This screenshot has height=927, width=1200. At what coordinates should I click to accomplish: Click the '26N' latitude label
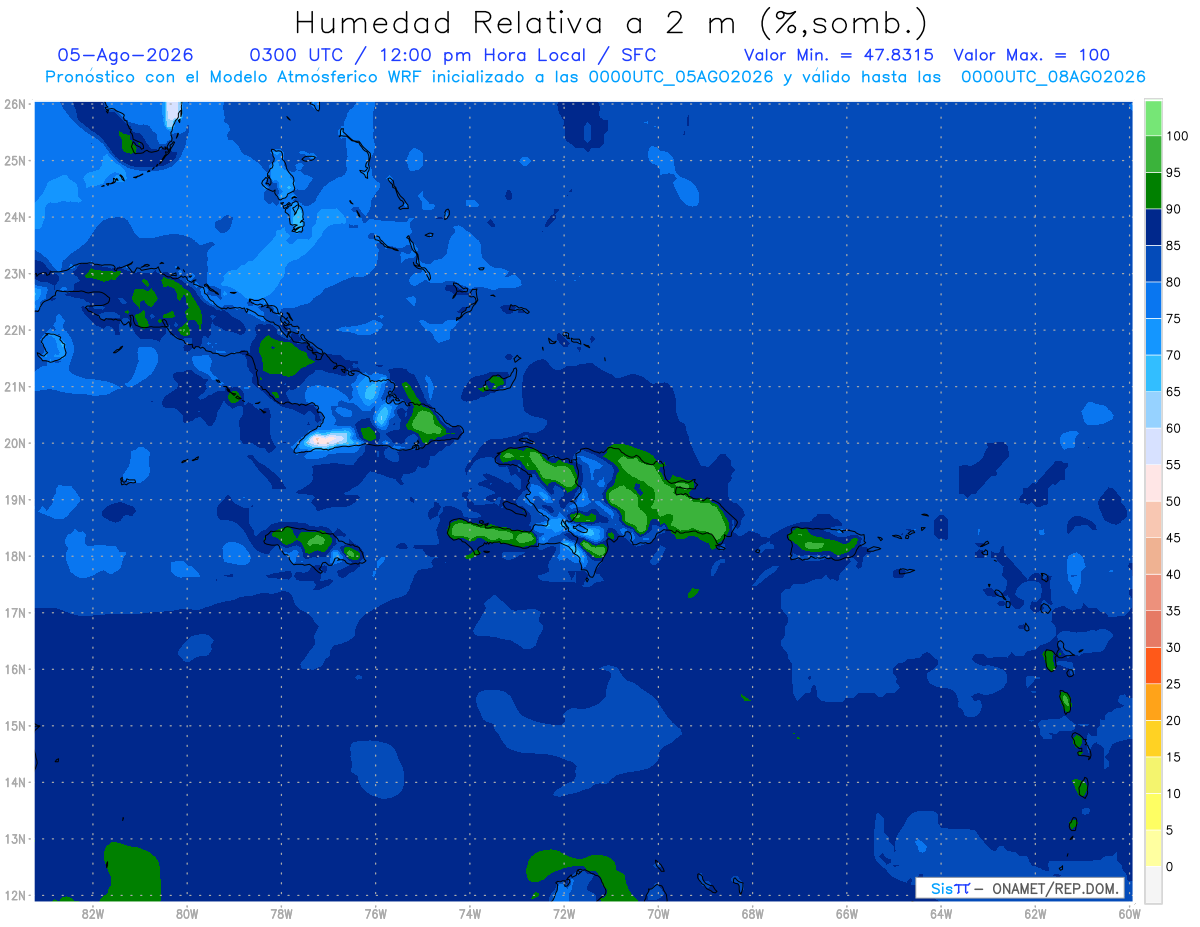tap(14, 104)
